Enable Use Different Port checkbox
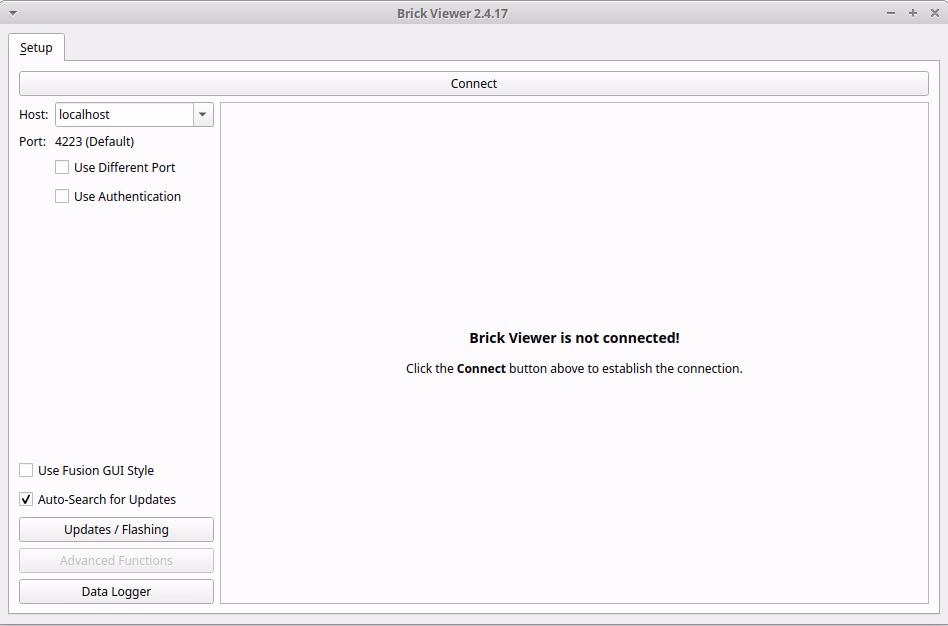This screenshot has width=948, height=626. coord(62,167)
